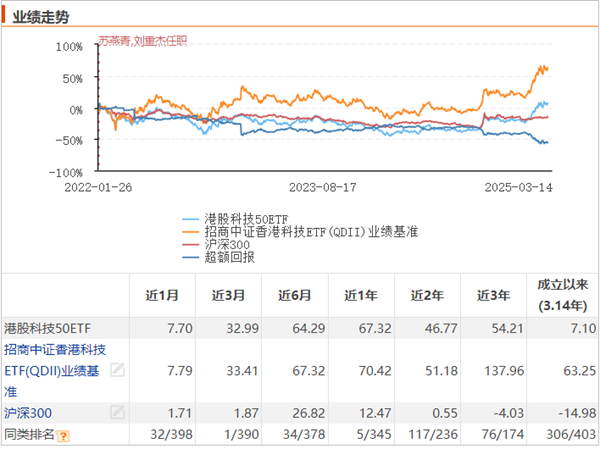Select the 成立以来 (3.14年) column header
This screenshot has height=449, width=600.
[x=562, y=295]
